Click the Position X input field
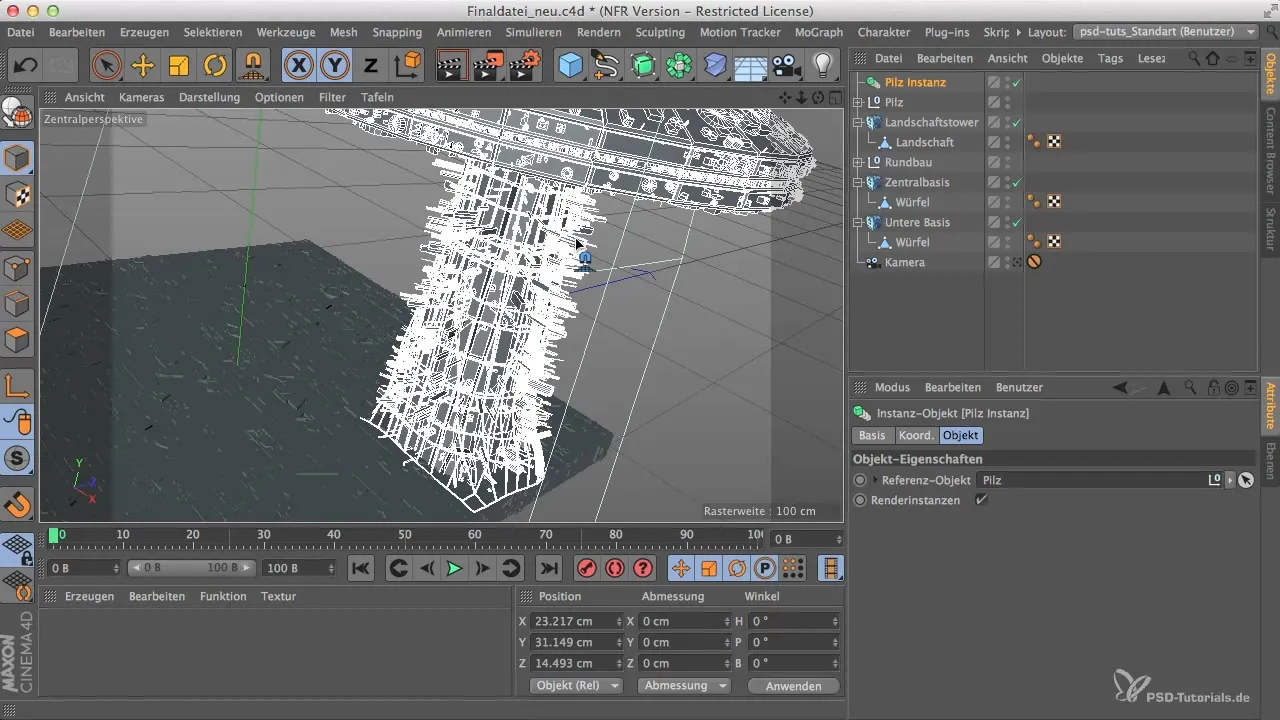 (577, 621)
